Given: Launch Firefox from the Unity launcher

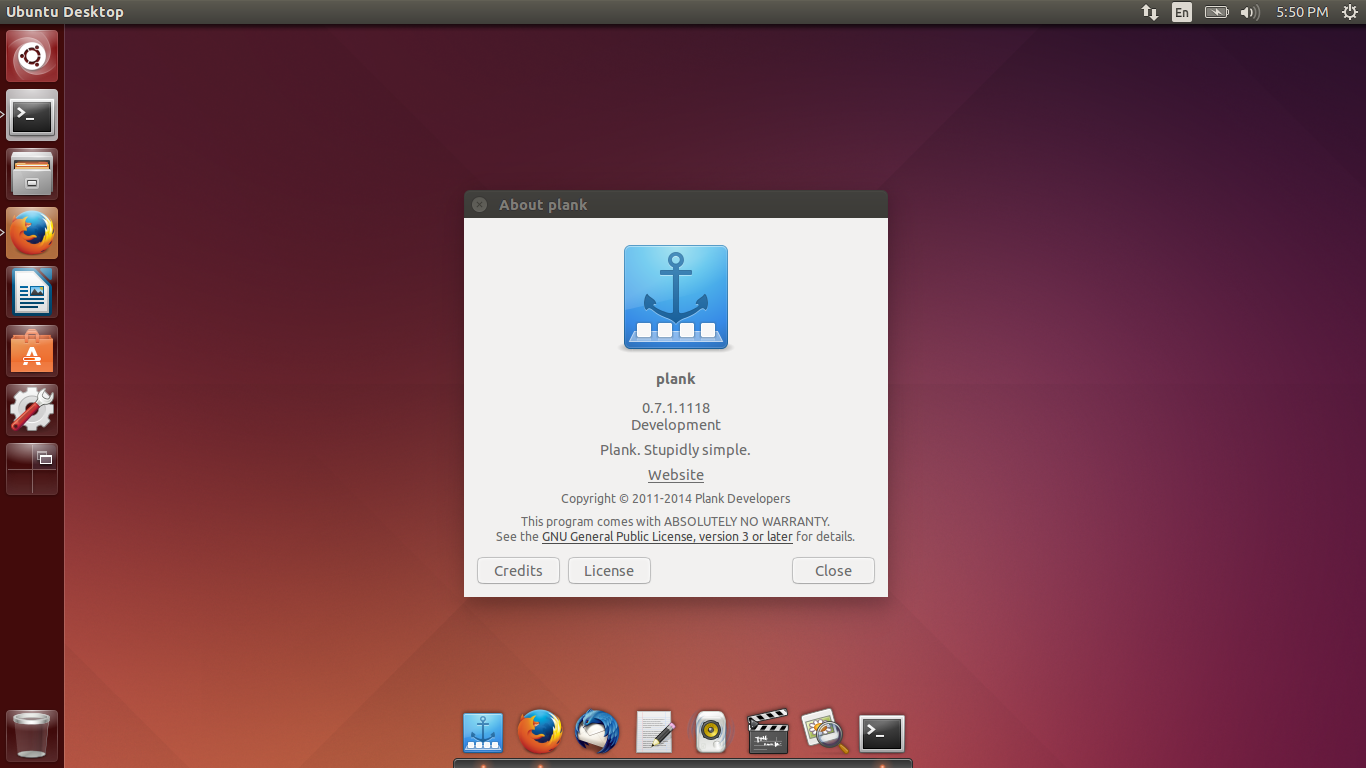Looking at the screenshot, I should pyautogui.click(x=32, y=233).
